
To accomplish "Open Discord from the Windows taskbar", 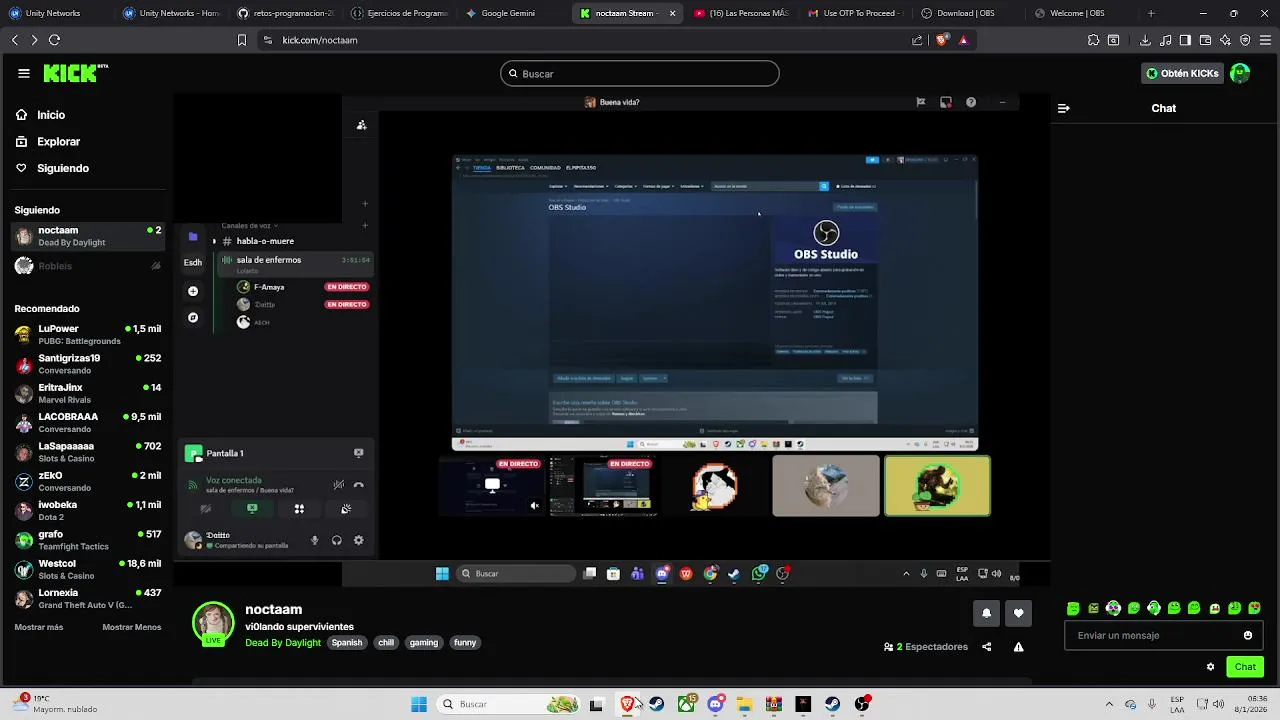I will 716,704.
